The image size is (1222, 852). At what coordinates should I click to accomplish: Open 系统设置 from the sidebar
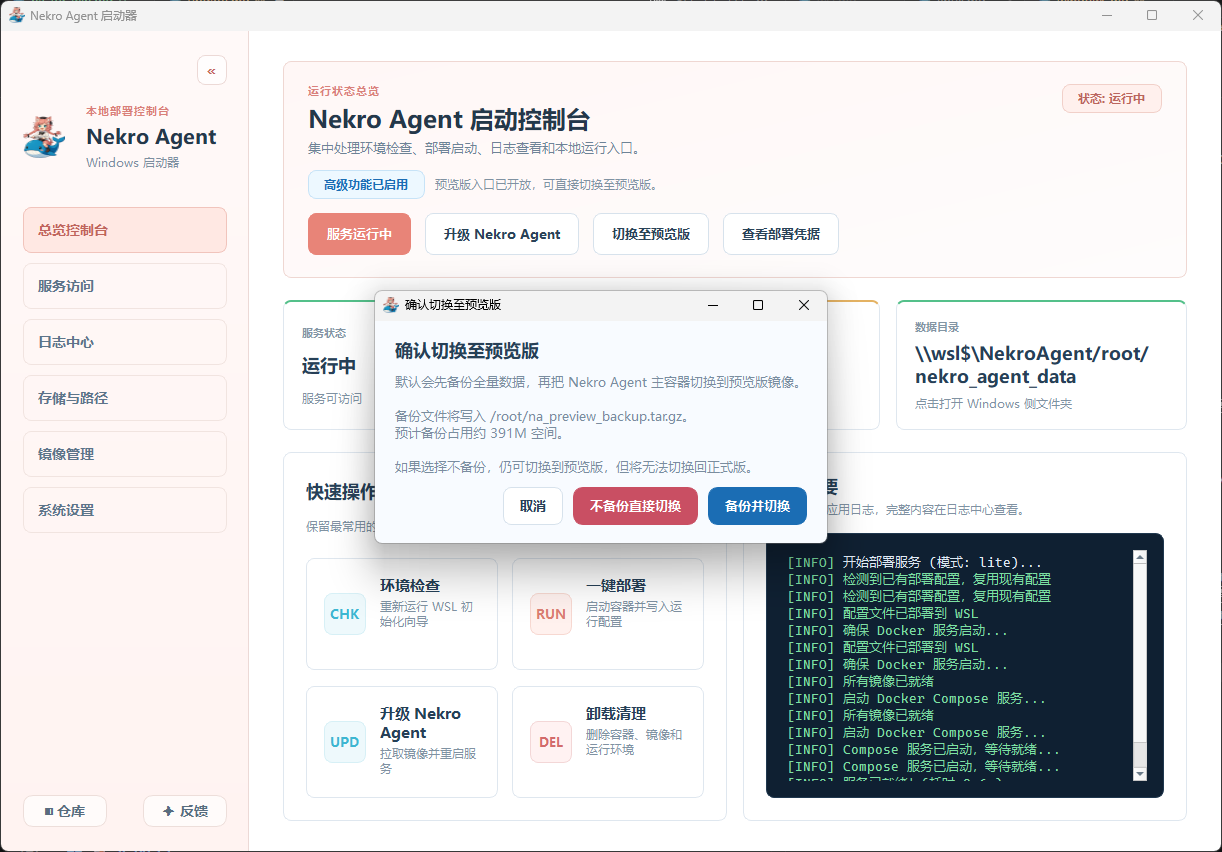point(125,510)
